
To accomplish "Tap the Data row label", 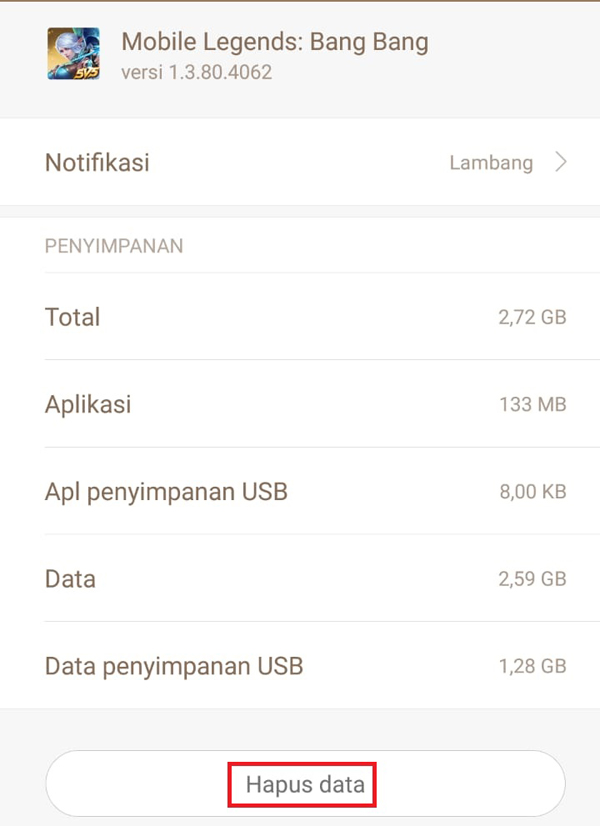I will [x=70, y=579].
